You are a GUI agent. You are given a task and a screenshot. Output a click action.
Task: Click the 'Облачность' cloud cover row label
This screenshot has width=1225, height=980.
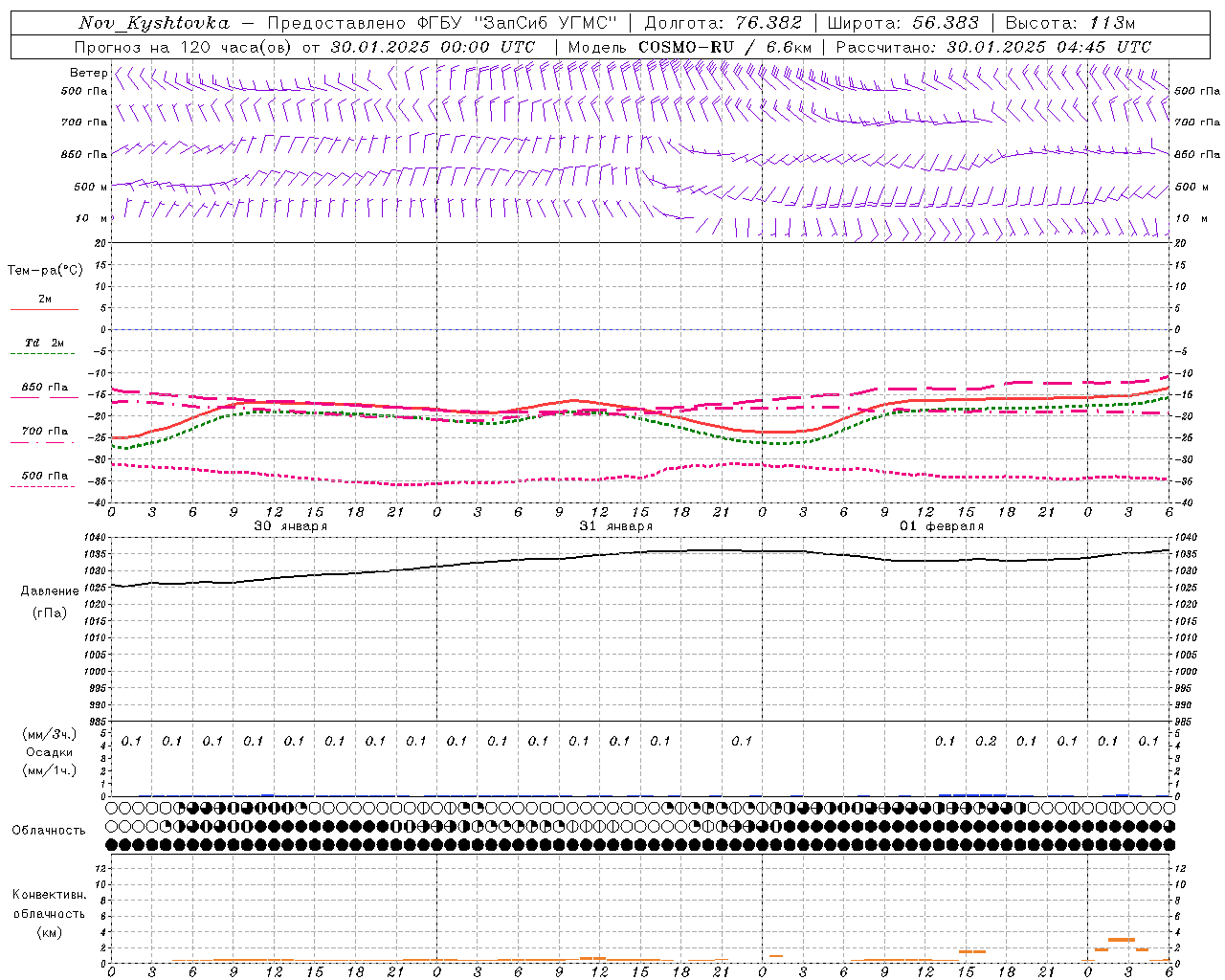[x=49, y=831]
